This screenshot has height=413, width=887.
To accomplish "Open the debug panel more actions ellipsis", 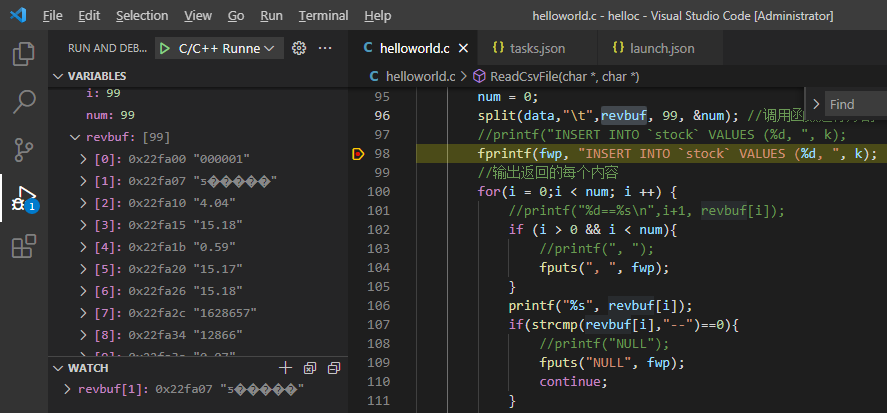I will pos(324,48).
